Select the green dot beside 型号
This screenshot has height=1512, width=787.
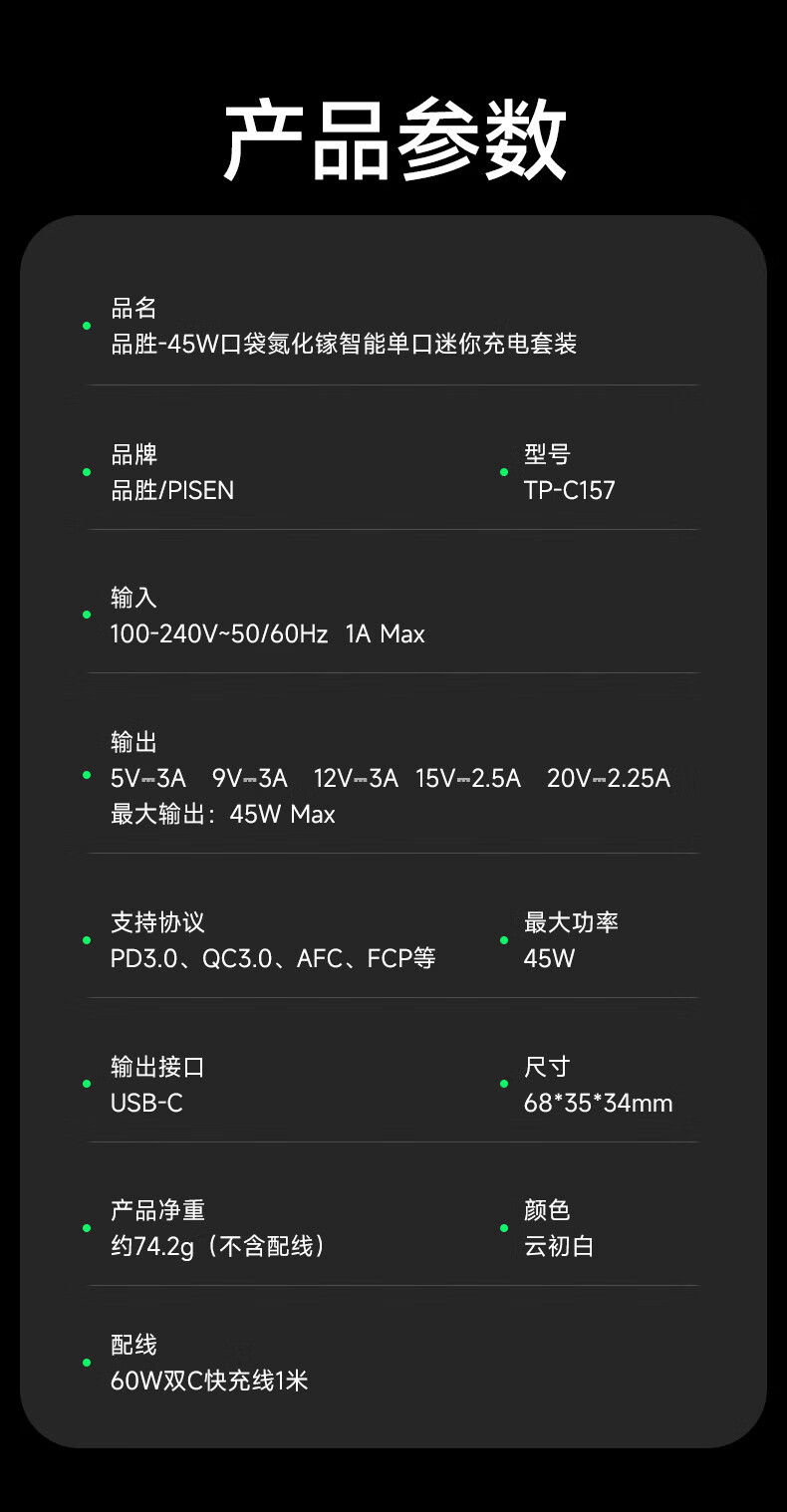pyautogui.click(x=504, y=472)
